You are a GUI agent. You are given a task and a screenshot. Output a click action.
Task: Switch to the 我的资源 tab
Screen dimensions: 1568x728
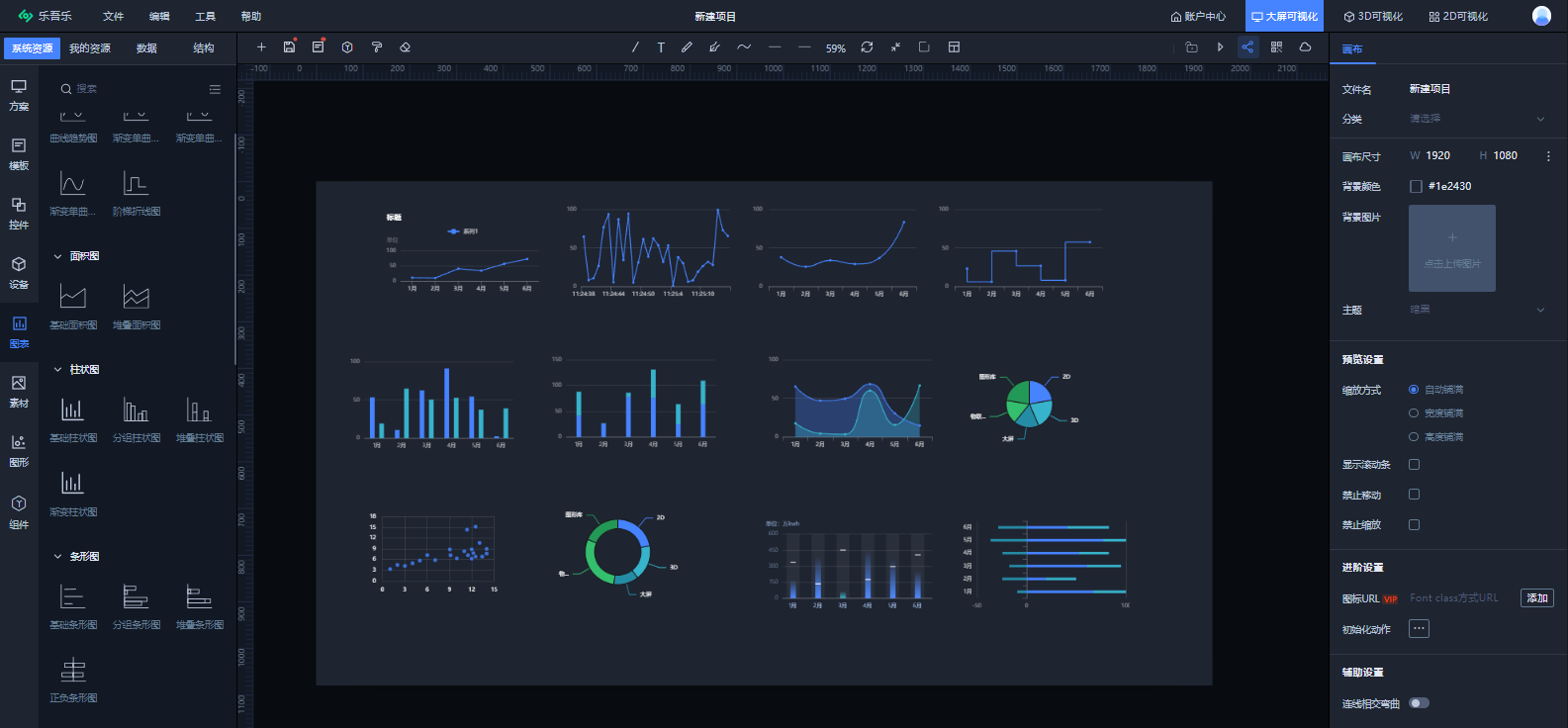pyautogui.click(x=89, y=48)
